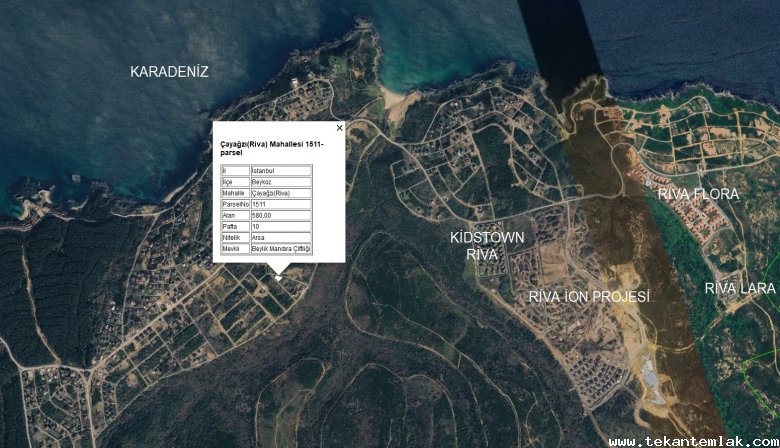This screenshot has width=780, height=448.
Task: Click the KİDSTOWN RİVA map label
Action: 487,246
